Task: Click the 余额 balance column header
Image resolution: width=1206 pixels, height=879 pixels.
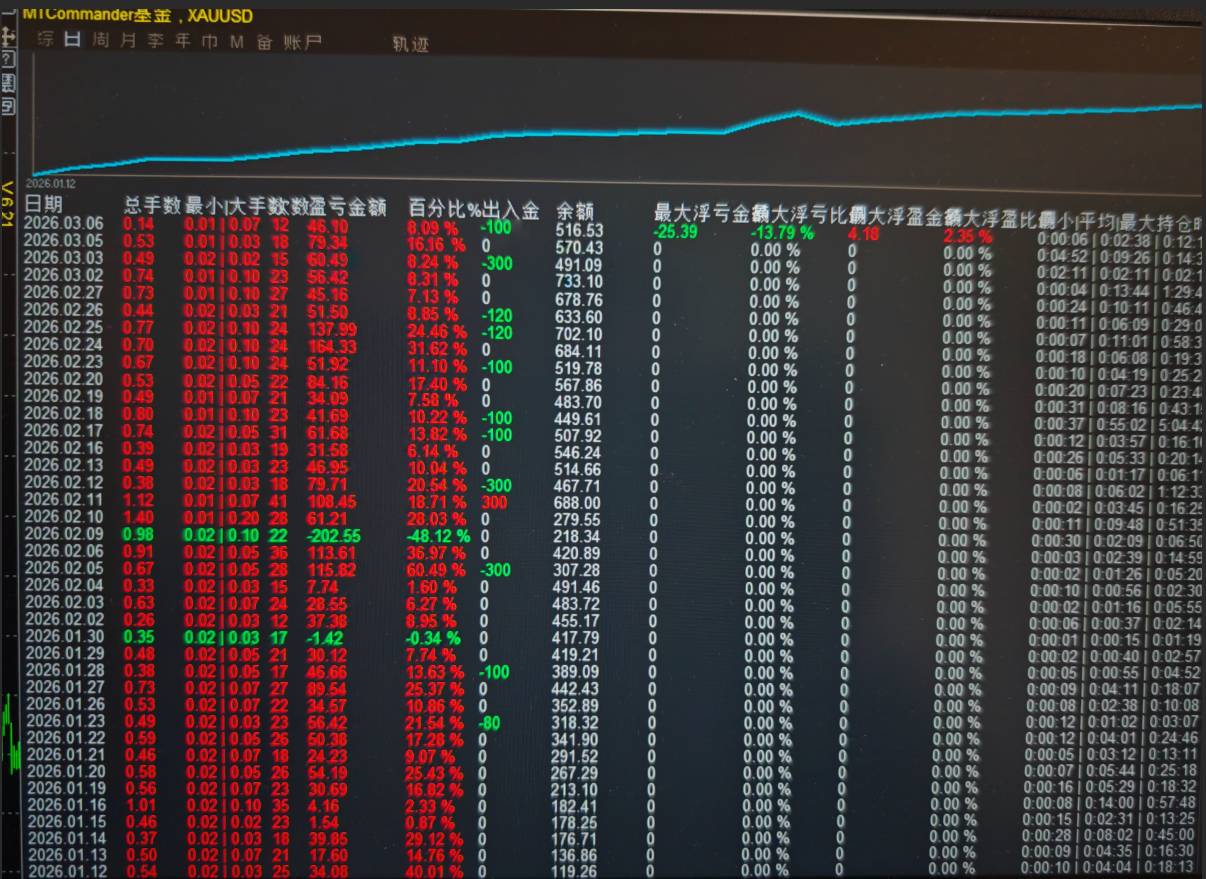Action: click(x=575, y=211)
